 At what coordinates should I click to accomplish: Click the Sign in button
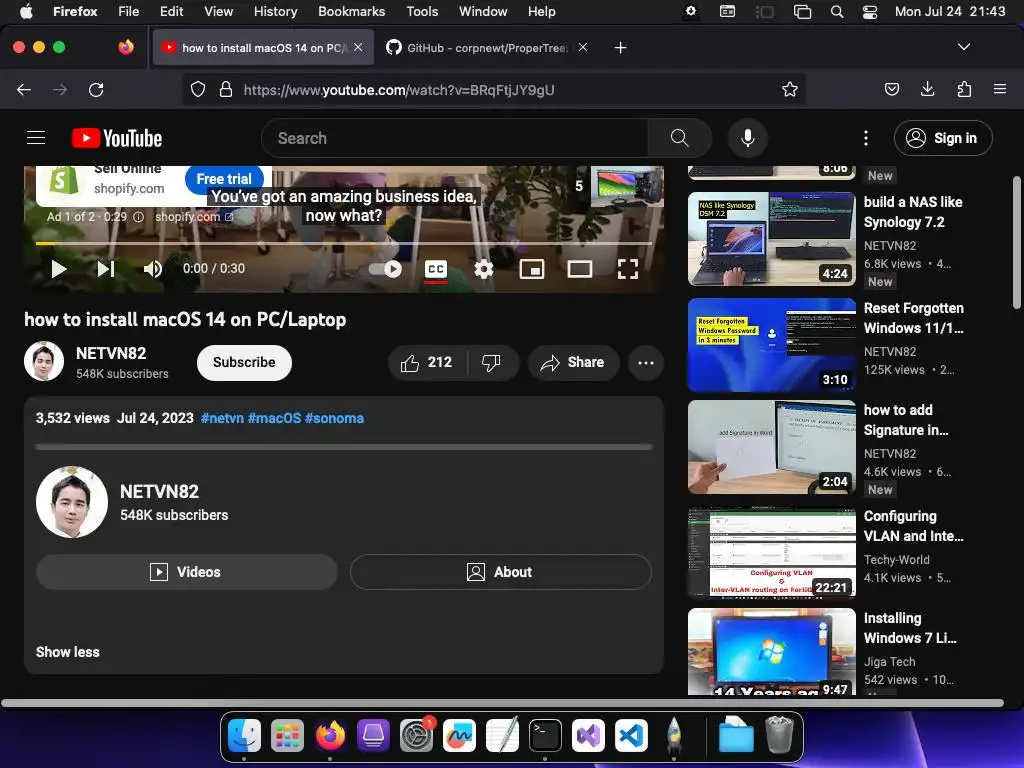click(x=943, y=138)
